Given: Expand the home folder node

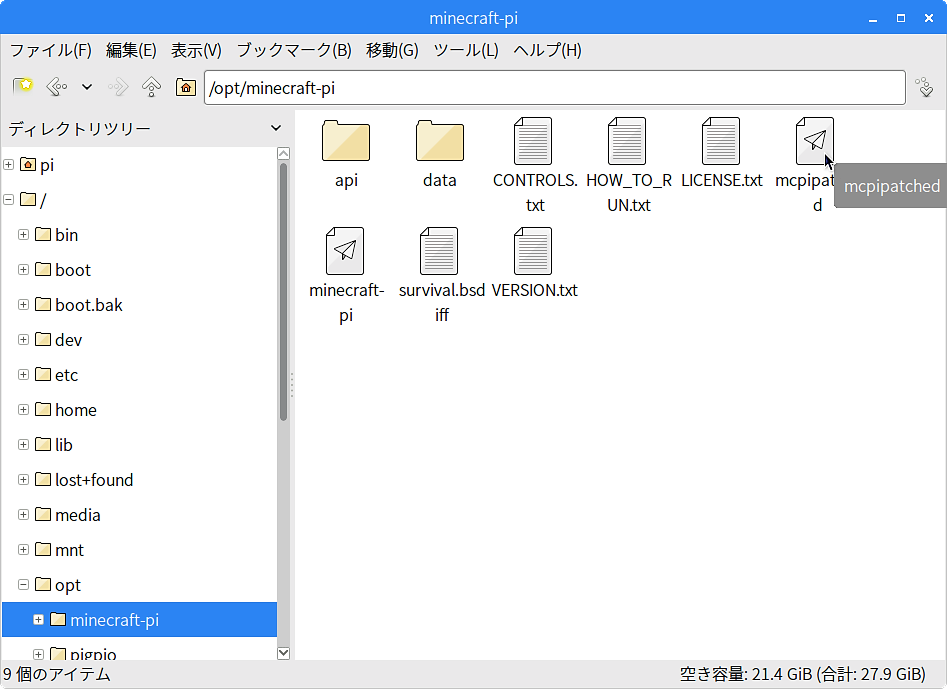Looking at the screenshot, I should coord(24,409).
